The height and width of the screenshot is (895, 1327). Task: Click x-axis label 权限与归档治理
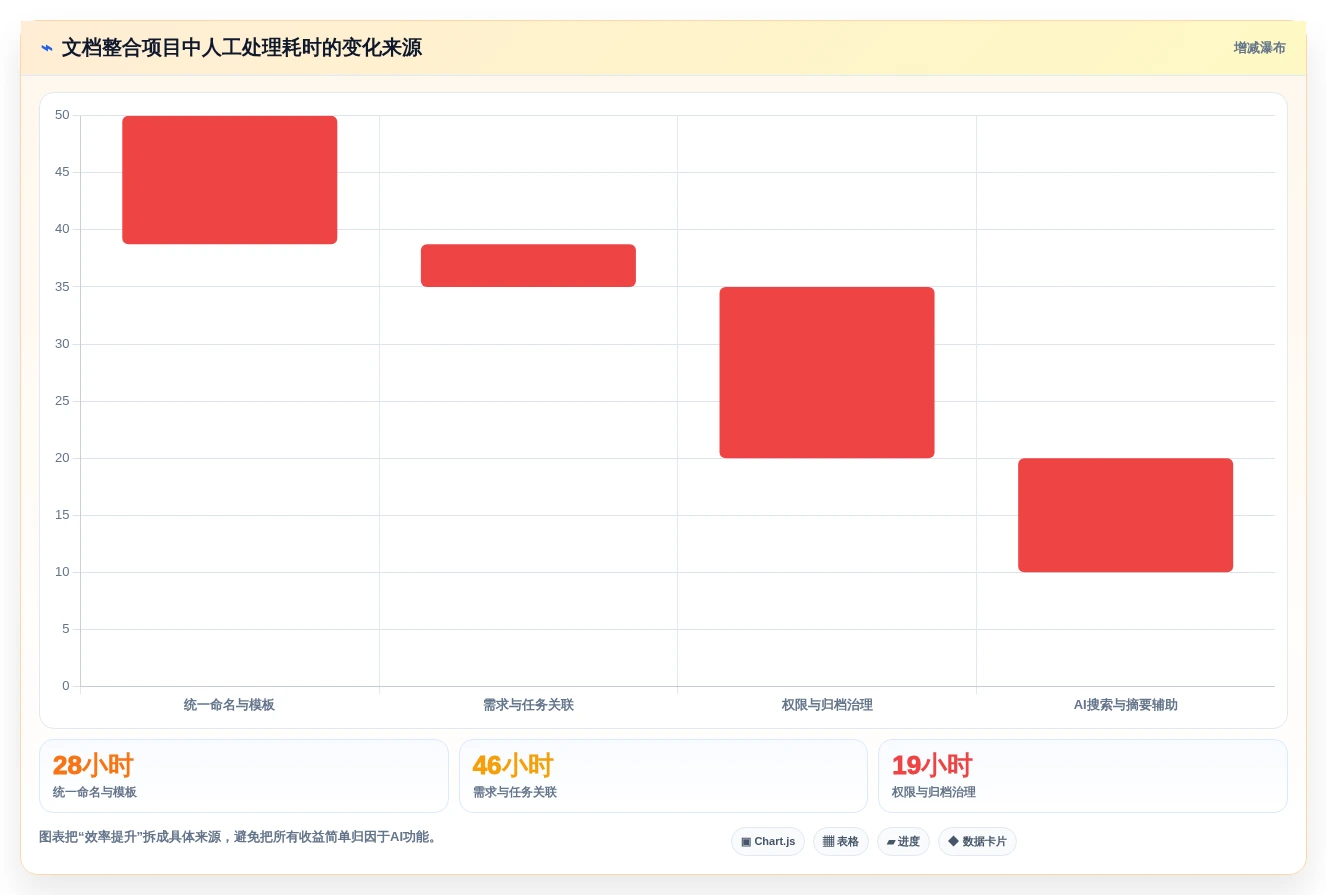pyautogui.click(x=827, y=705)
